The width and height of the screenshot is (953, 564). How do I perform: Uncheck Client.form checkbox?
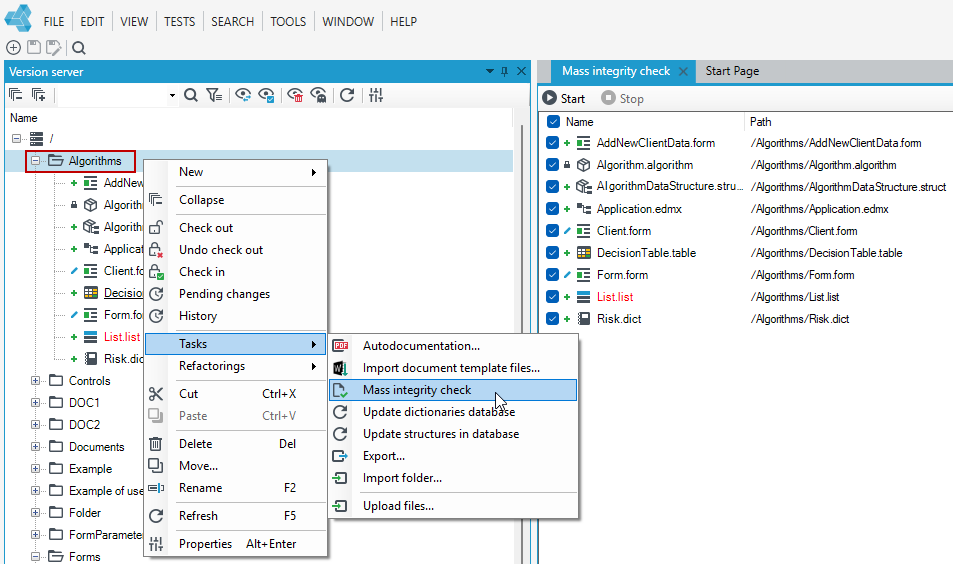pyautogui.click(x=552, y=231)
